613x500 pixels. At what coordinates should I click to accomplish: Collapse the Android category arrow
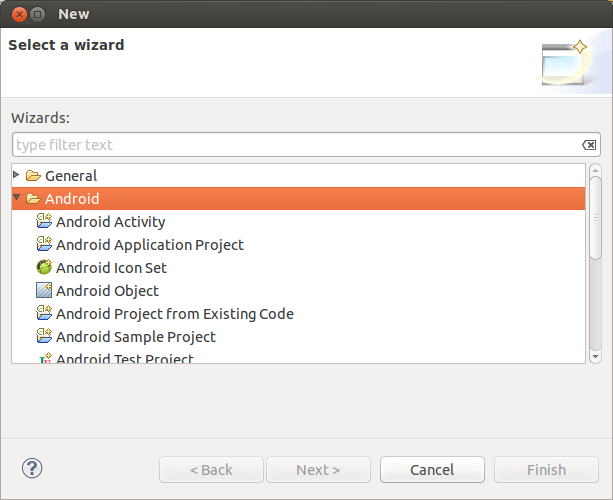pos(17,198)
